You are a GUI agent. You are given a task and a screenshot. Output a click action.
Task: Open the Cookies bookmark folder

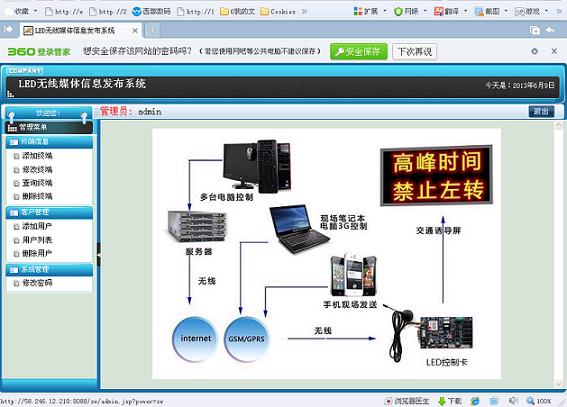278,12
